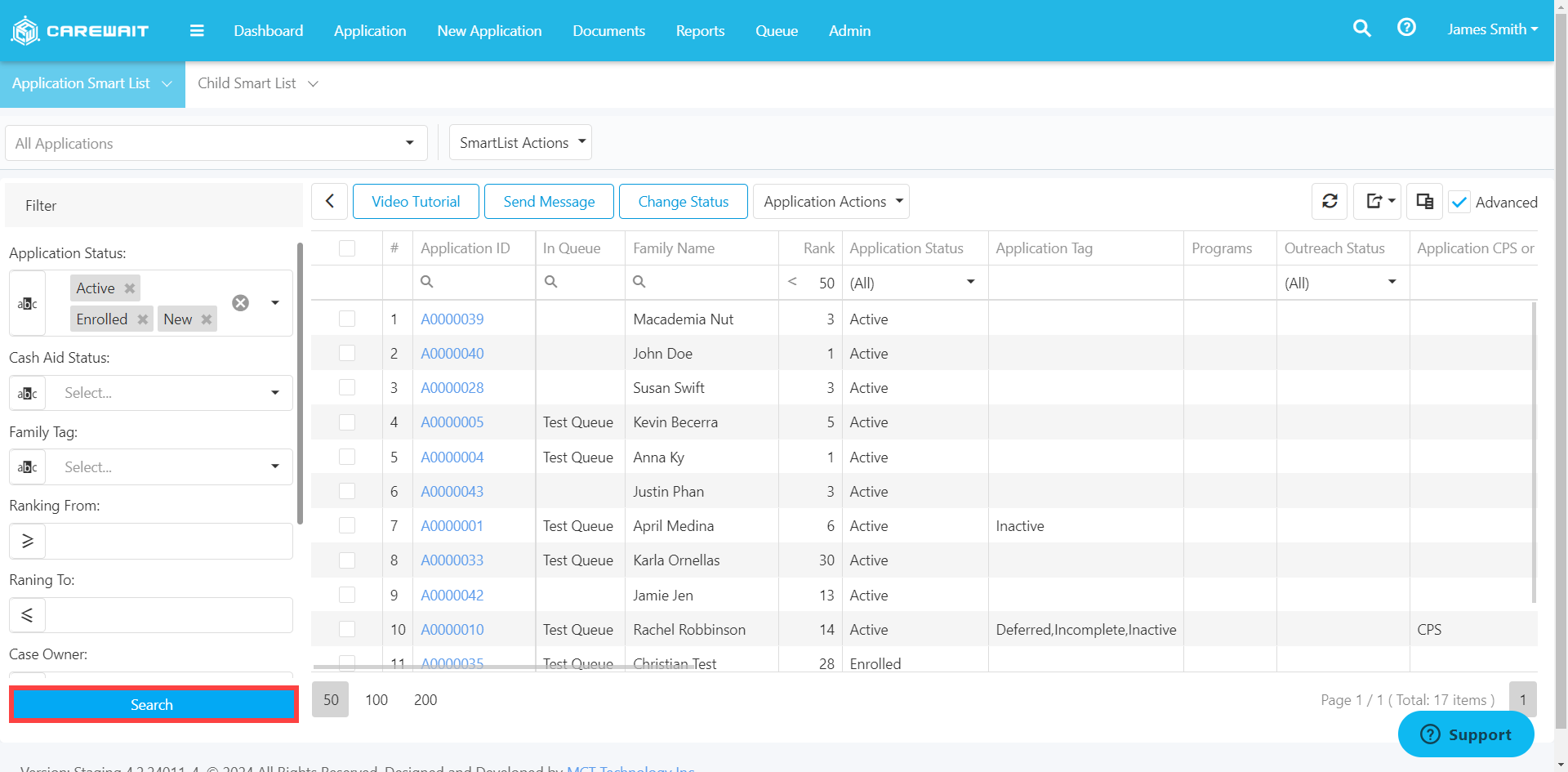
Task: Open the export data icon menu
Action: pyautogui.click(x=1378, y=201)
